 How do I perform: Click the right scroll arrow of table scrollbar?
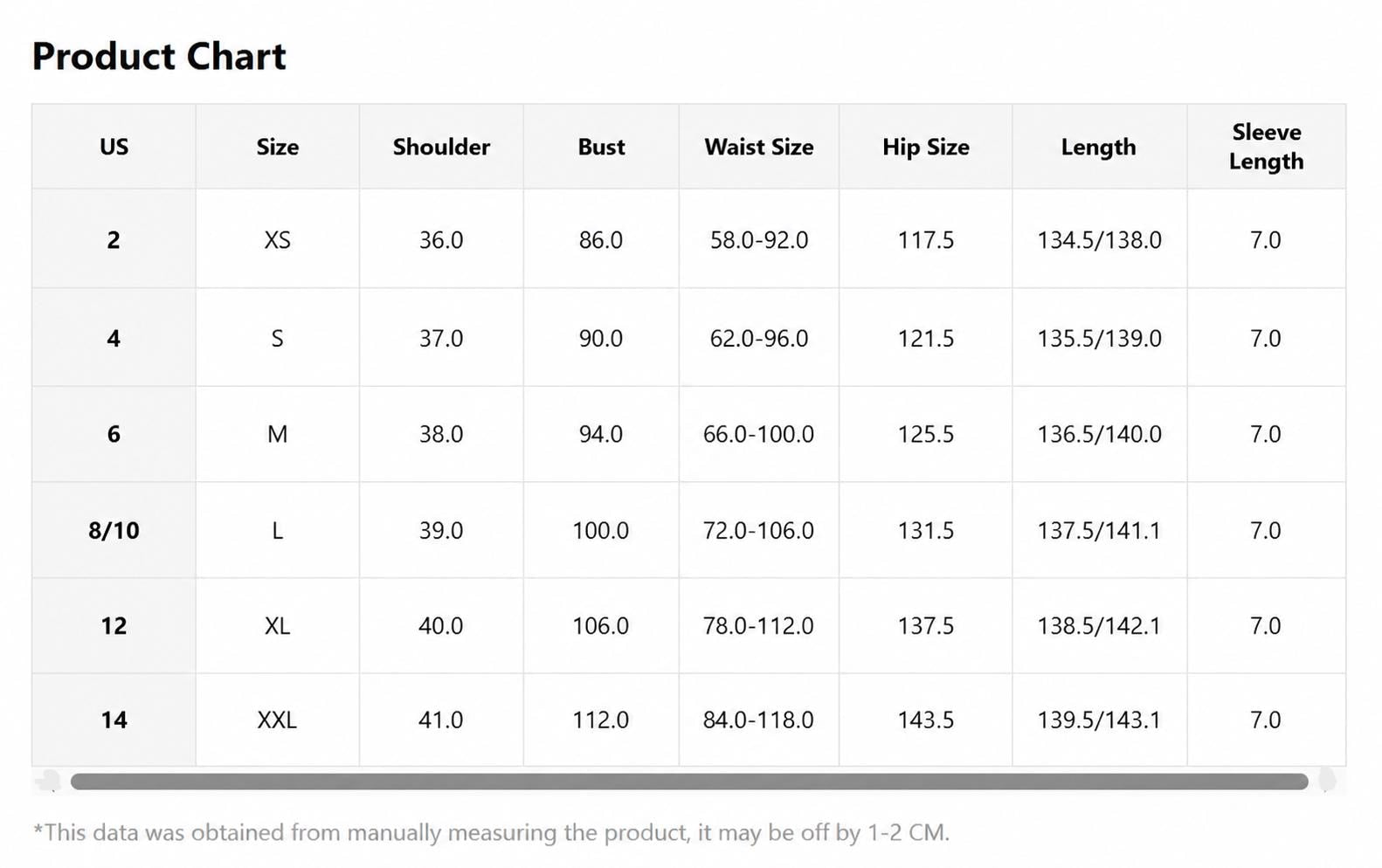(1327, 781)
